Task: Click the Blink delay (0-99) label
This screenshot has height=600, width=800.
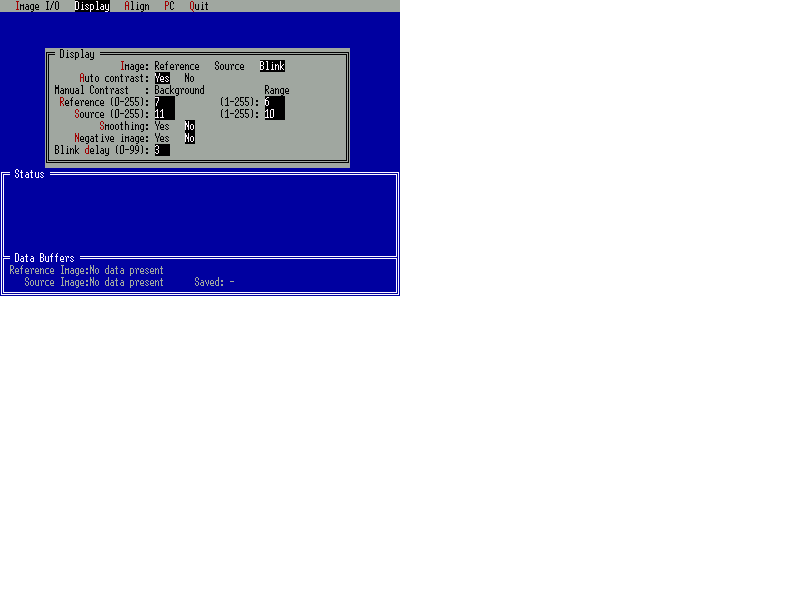Action: point(102,150)
